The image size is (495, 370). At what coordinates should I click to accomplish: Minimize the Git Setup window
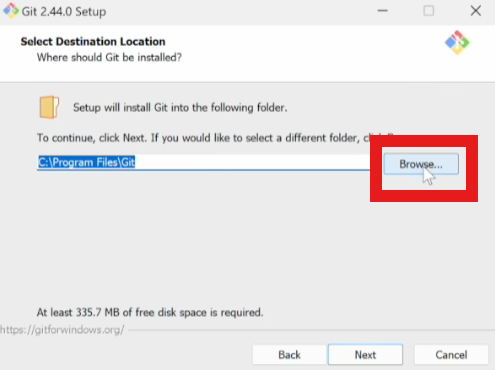pos(382,11)
